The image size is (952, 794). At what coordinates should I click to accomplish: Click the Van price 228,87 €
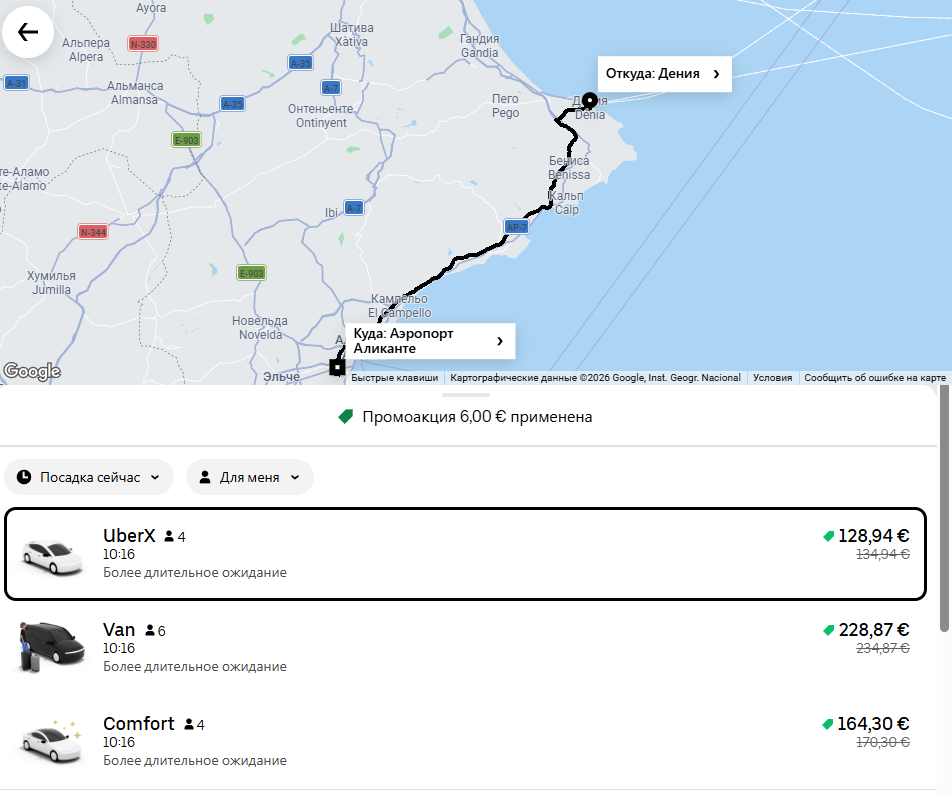pos(874,630)
